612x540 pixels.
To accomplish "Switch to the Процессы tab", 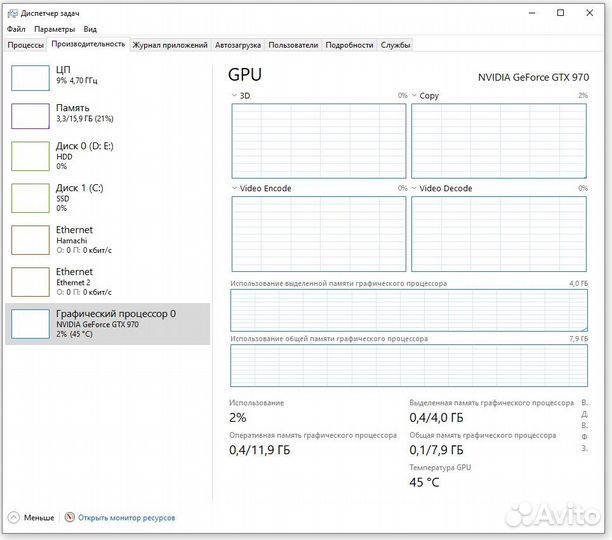I will [x=26, y=45].
